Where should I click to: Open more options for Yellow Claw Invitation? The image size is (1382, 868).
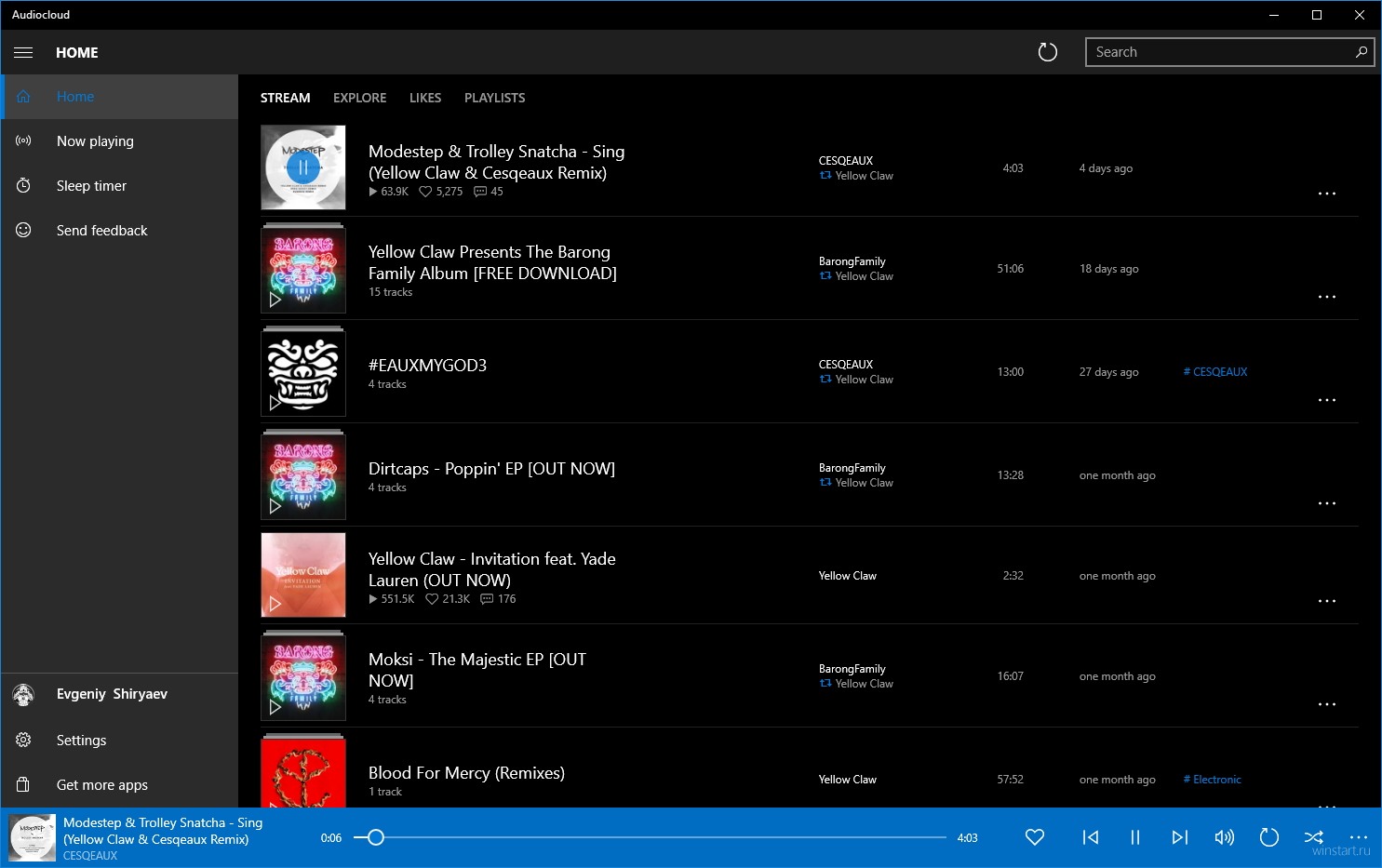[1327, 602]
